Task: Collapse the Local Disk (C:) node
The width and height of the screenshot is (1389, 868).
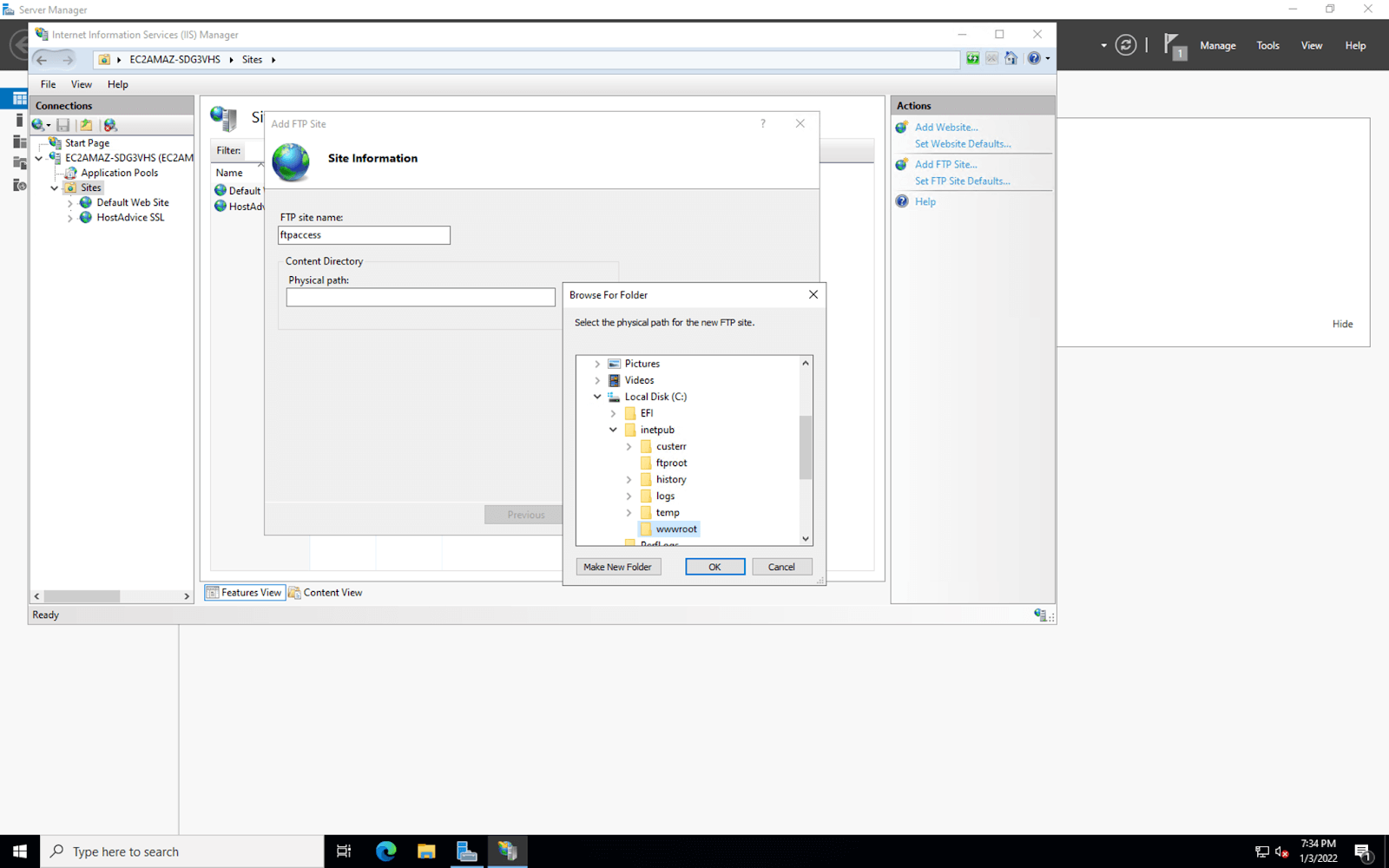Action: click(x=597, y=397)
